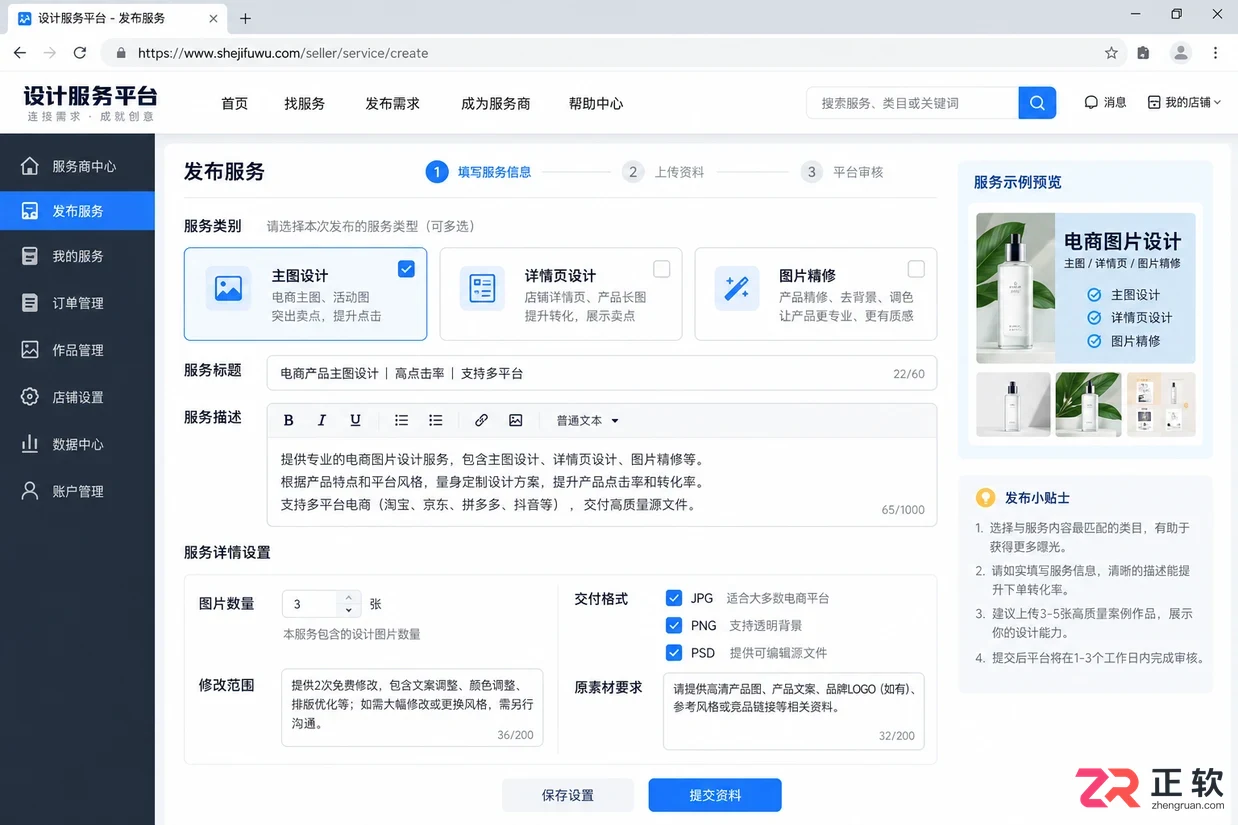Screen dimensions: 1238x825
Task: Click the blue search magnifier button
Action: 1037,103
